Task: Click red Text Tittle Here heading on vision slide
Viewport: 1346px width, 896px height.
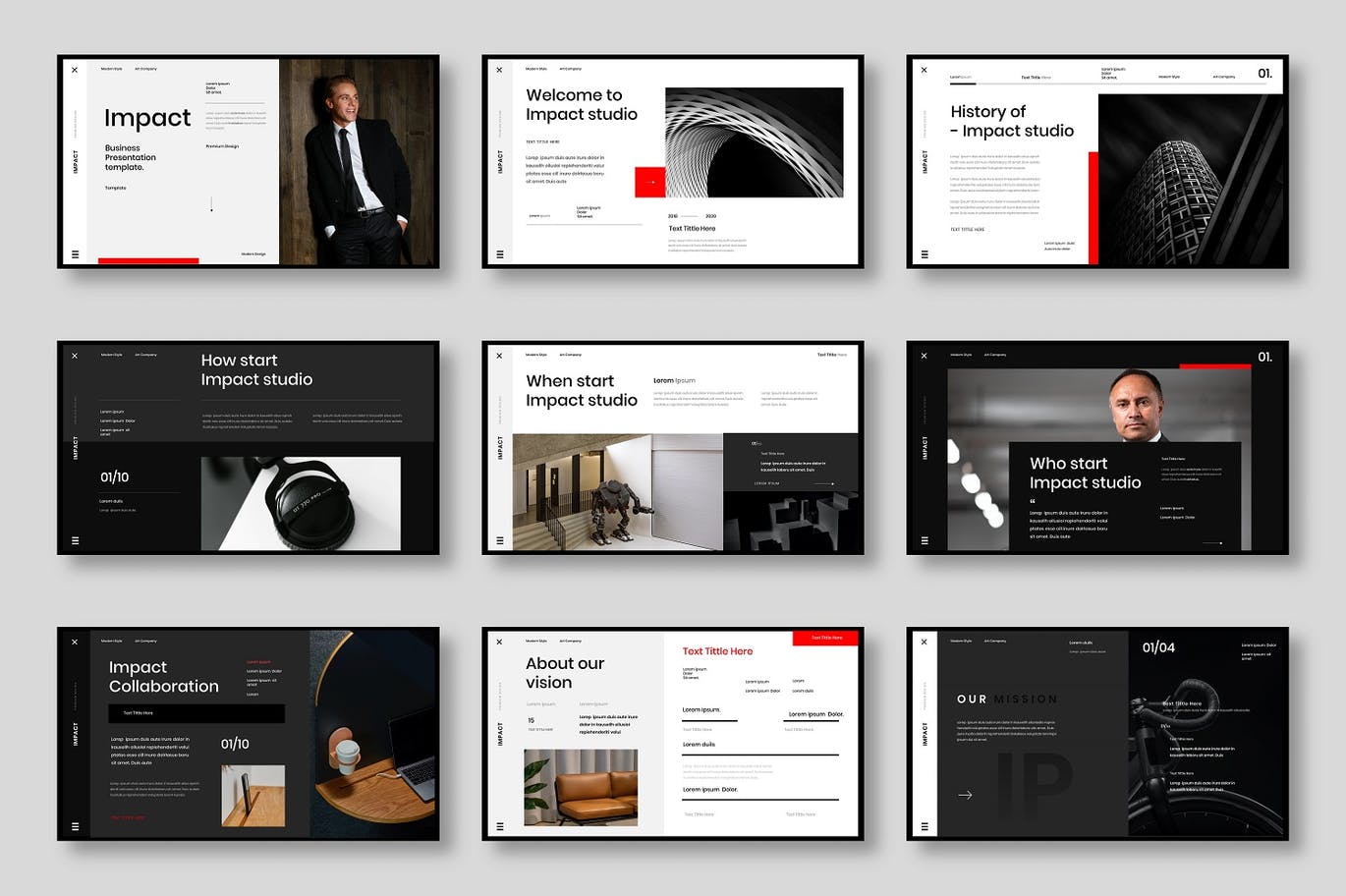Action: tap(717, 651)
